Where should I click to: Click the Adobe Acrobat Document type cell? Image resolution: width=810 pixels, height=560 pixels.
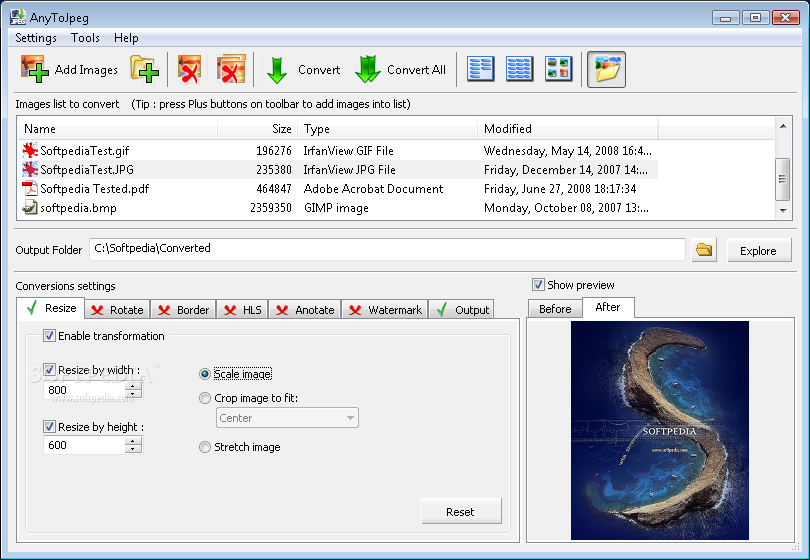pyautogui.click(x=373, y=189)
